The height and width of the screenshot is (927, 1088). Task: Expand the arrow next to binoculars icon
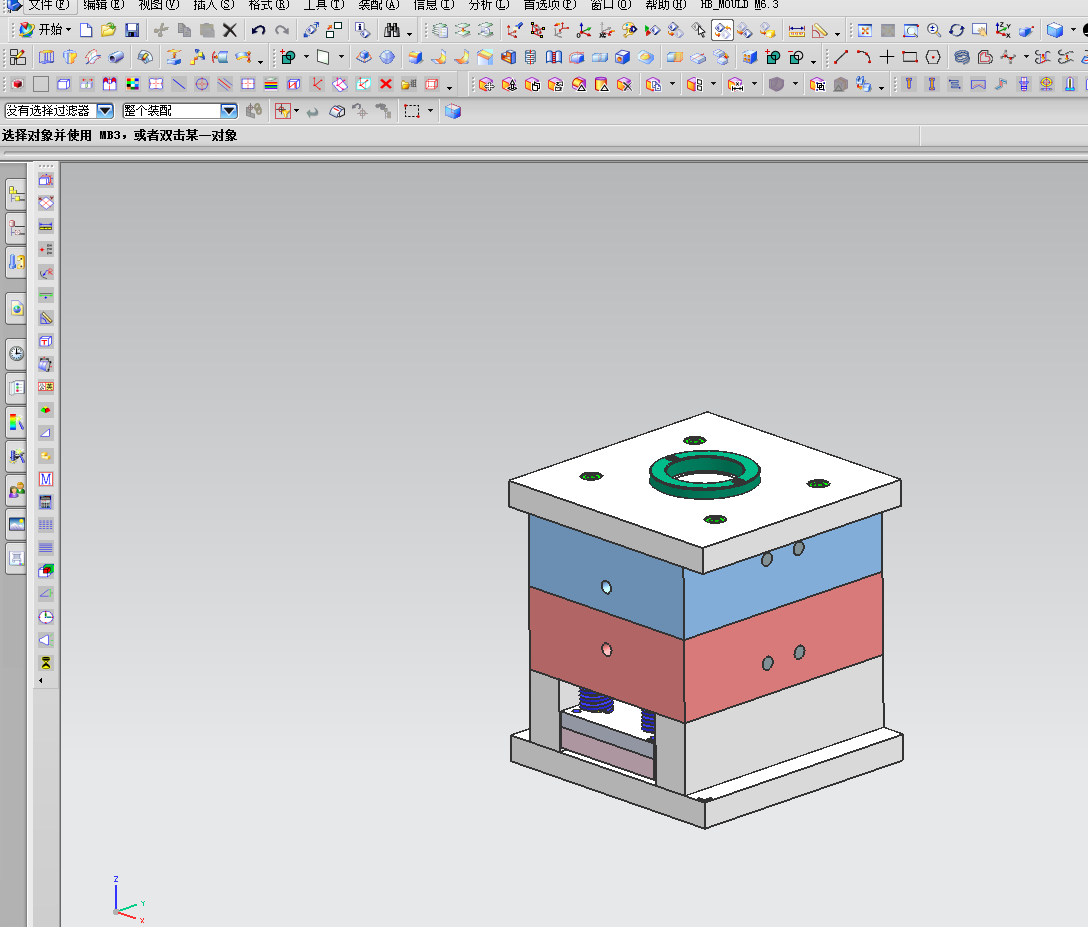click(x=409, y=33)
